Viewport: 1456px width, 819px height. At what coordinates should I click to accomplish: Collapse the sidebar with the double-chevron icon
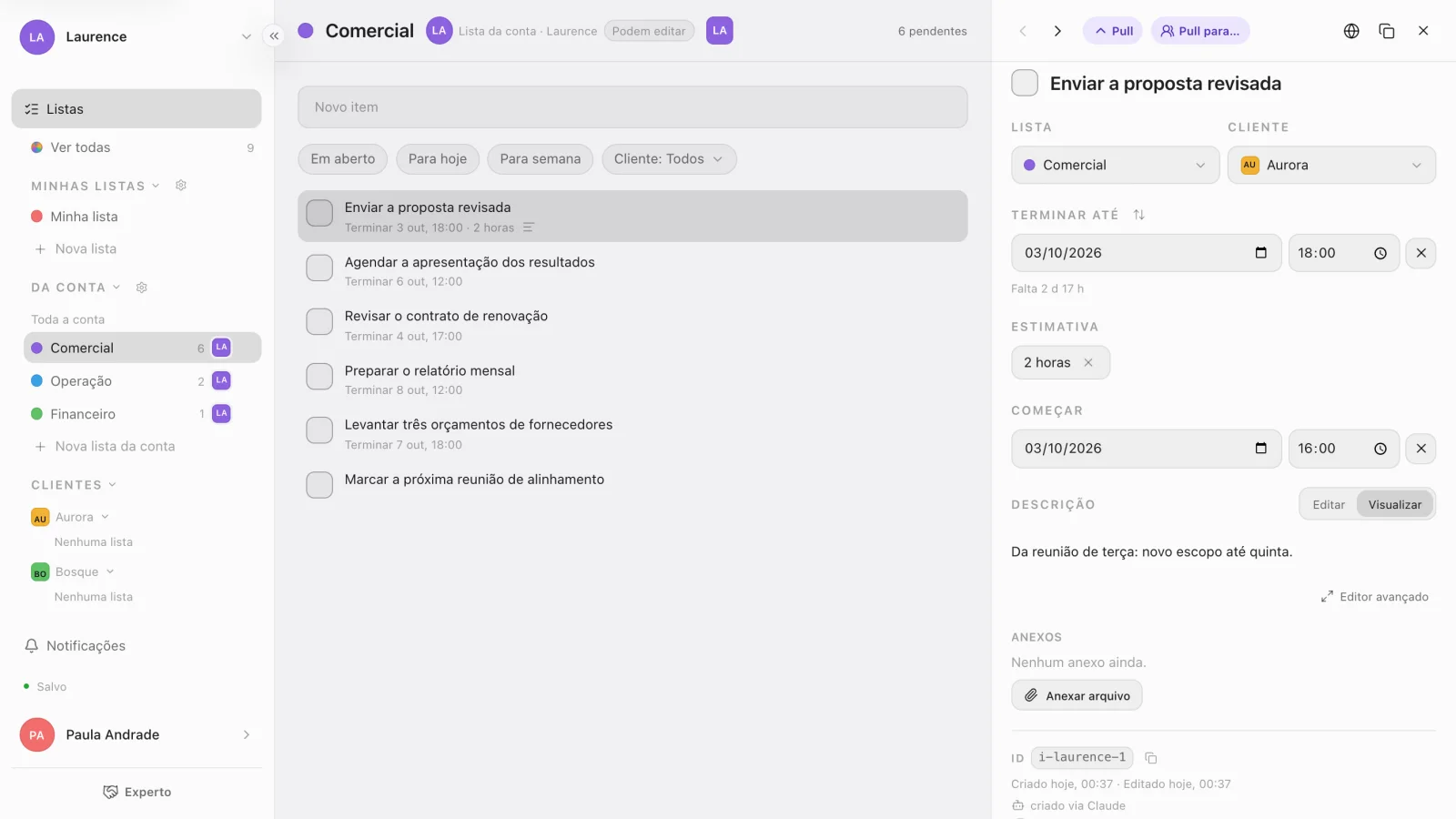point(274,36)
